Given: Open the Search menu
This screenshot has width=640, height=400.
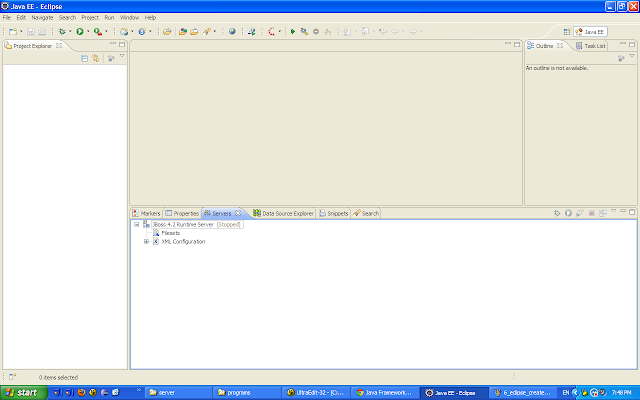Looking at the screenshot, I should [67, 18].
